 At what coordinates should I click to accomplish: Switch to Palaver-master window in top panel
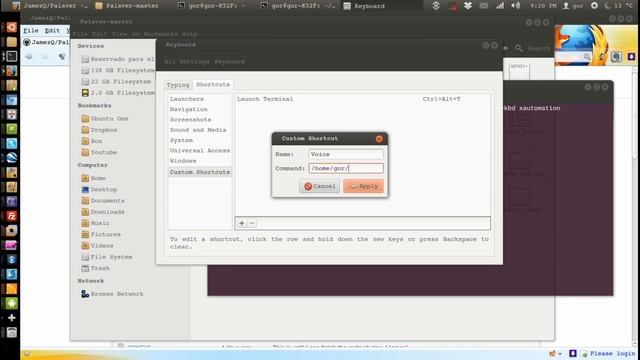pyautogui.click(x=127, y=6)
